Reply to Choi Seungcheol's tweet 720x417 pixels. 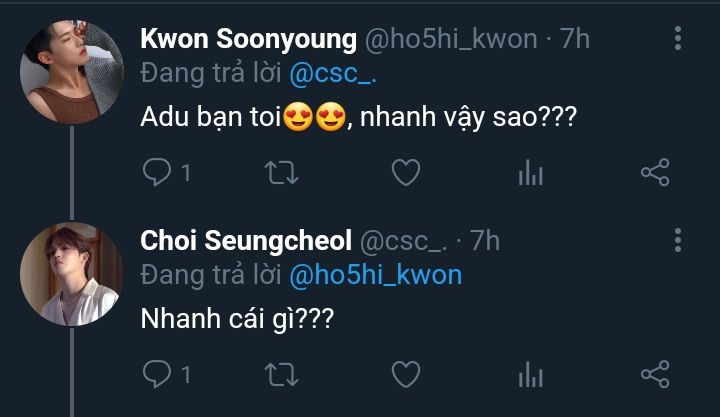pos(156,374)
